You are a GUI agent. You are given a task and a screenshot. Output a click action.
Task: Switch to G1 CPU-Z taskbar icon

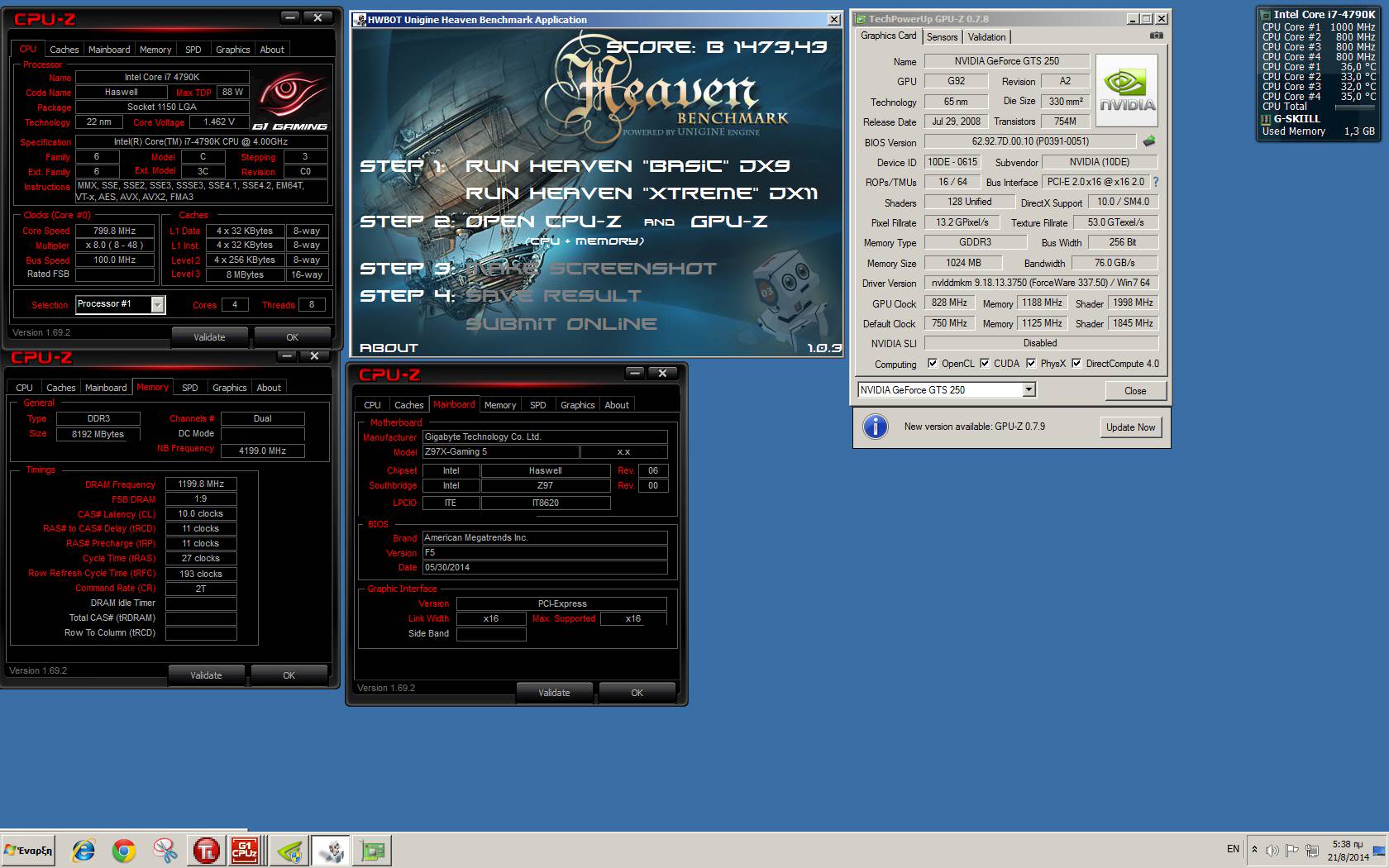246,850
